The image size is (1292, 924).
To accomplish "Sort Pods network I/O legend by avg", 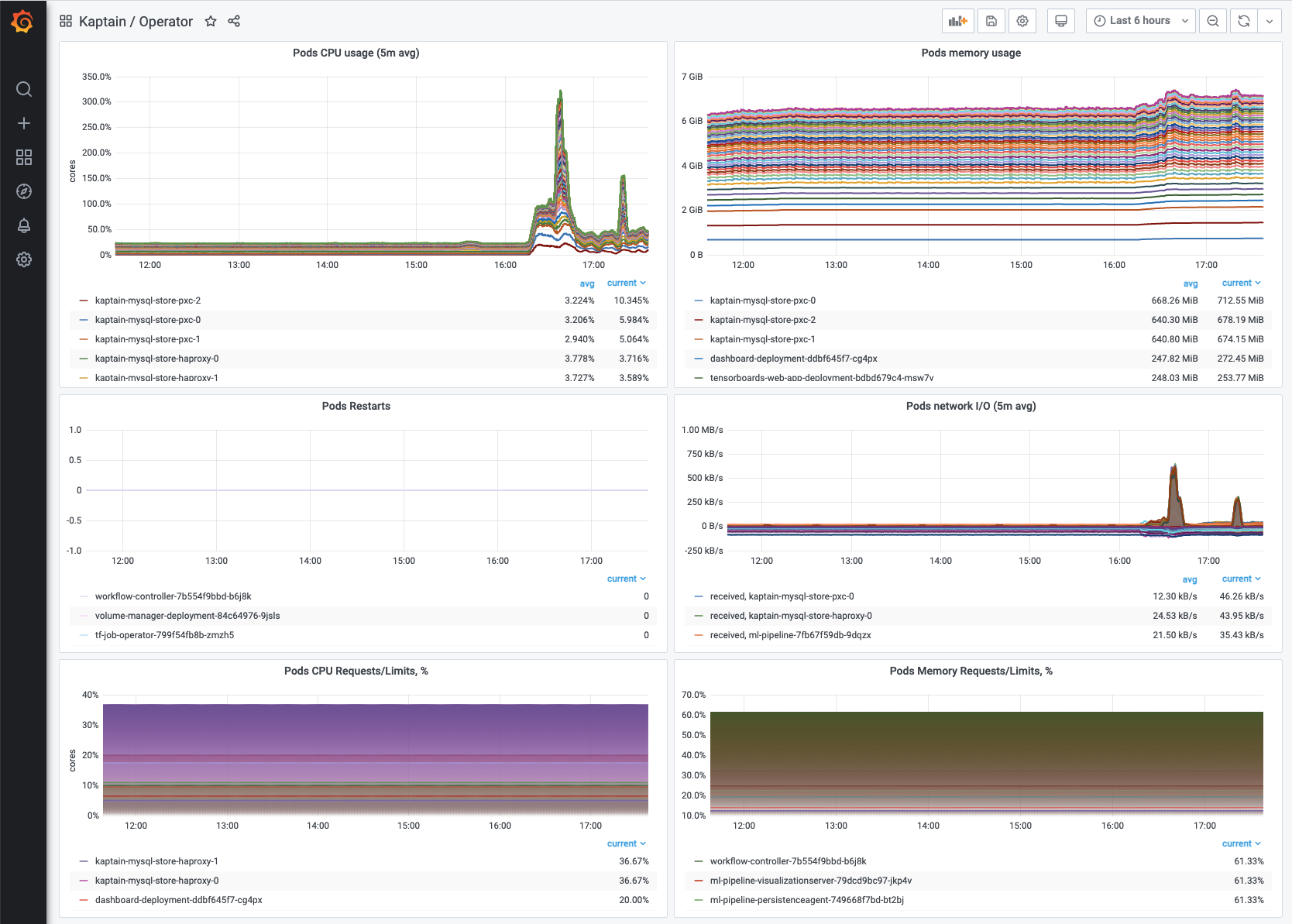I will pos(1190,579).
